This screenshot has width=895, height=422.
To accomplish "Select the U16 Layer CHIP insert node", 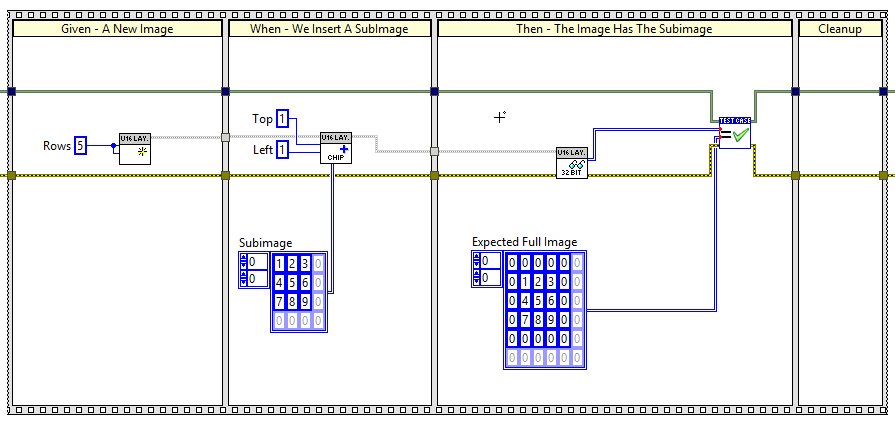I will 336,146.
